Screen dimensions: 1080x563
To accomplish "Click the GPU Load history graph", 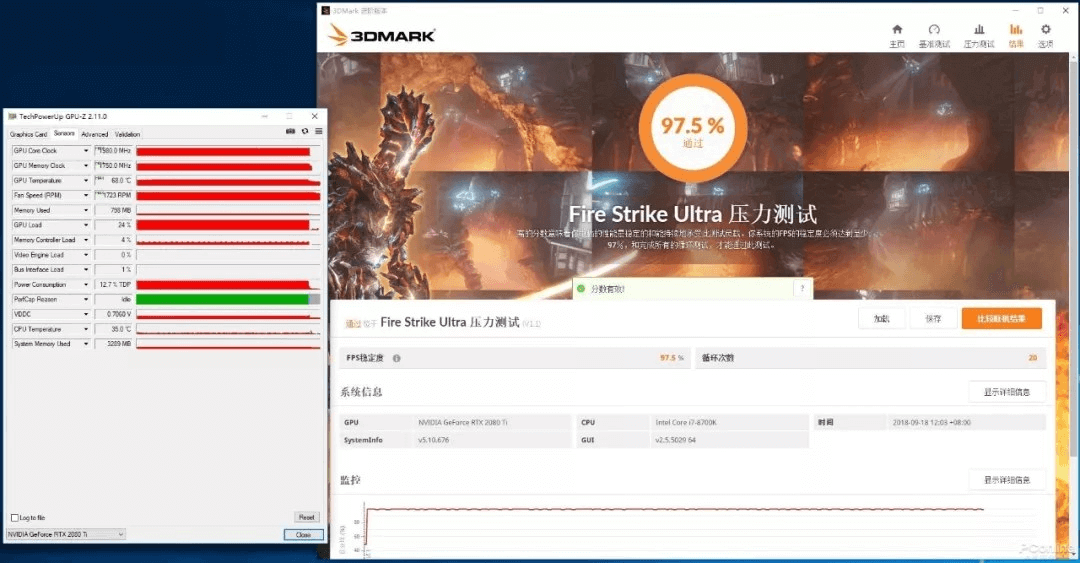I will coord(228,225).
